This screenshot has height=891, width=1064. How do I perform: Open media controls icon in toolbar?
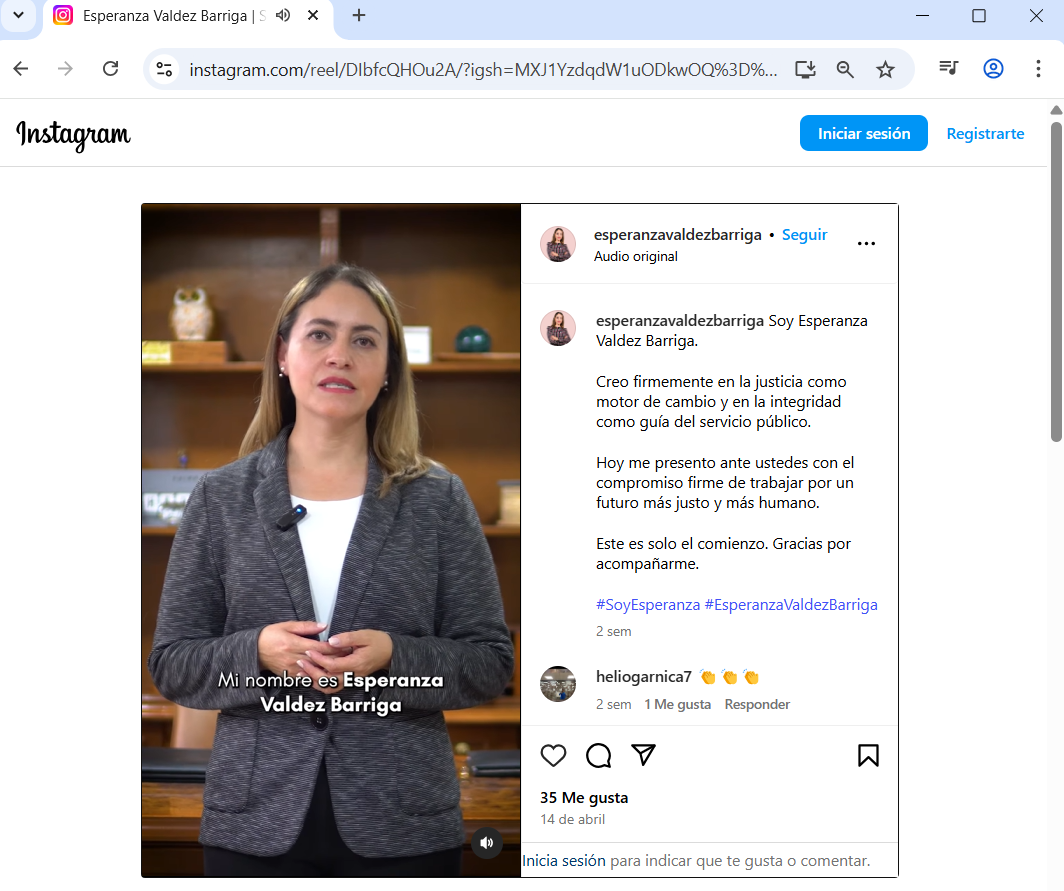[x=948, y=69]
